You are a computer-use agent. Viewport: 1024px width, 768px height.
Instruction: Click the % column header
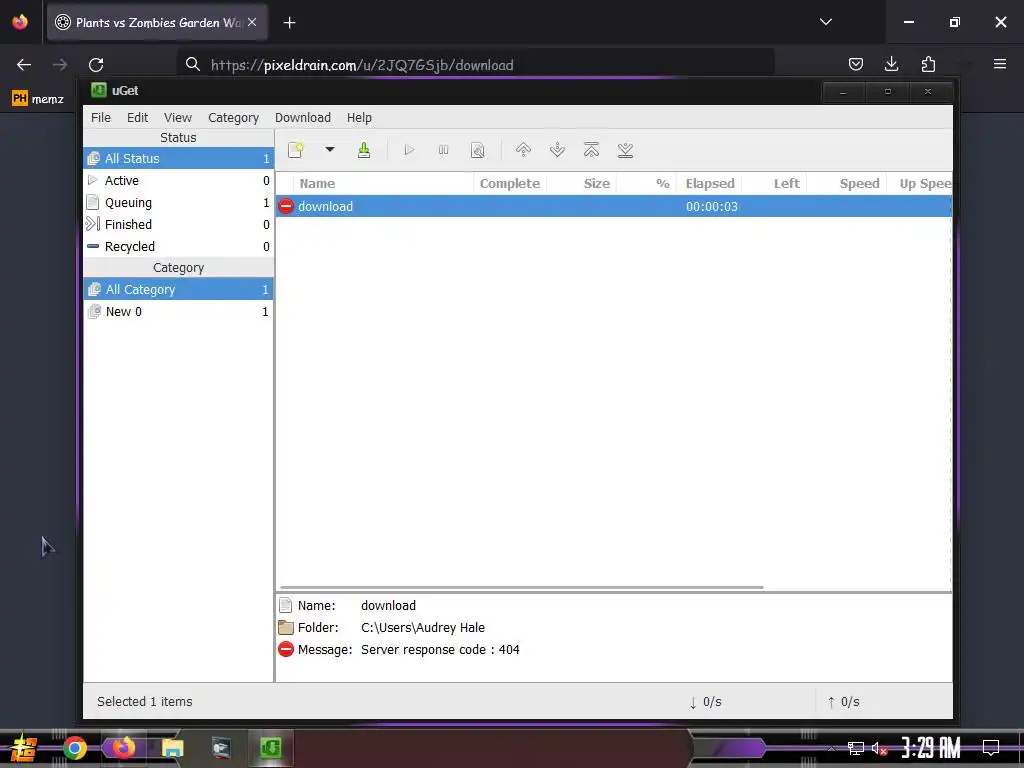(647, 184)
